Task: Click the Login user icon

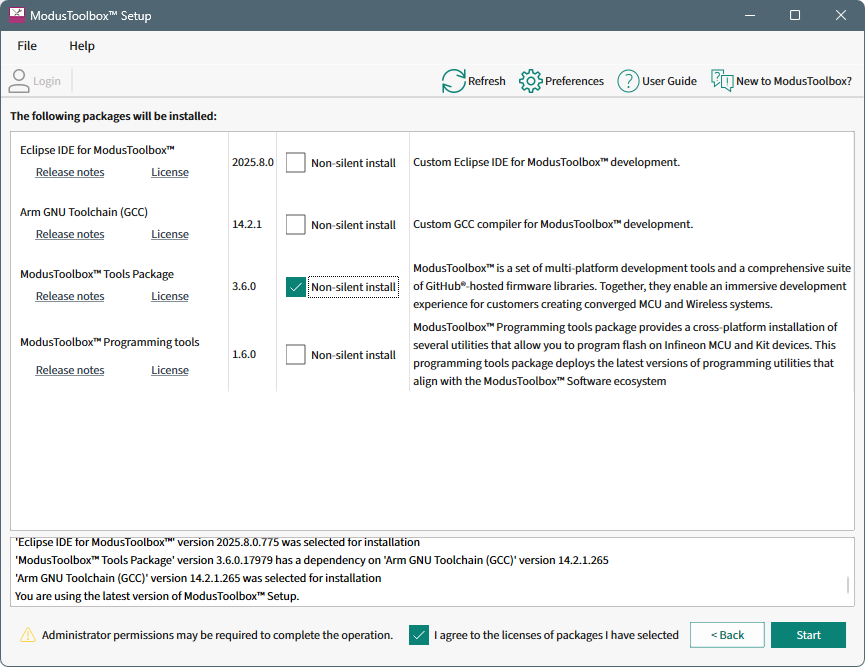Action: 19,81
